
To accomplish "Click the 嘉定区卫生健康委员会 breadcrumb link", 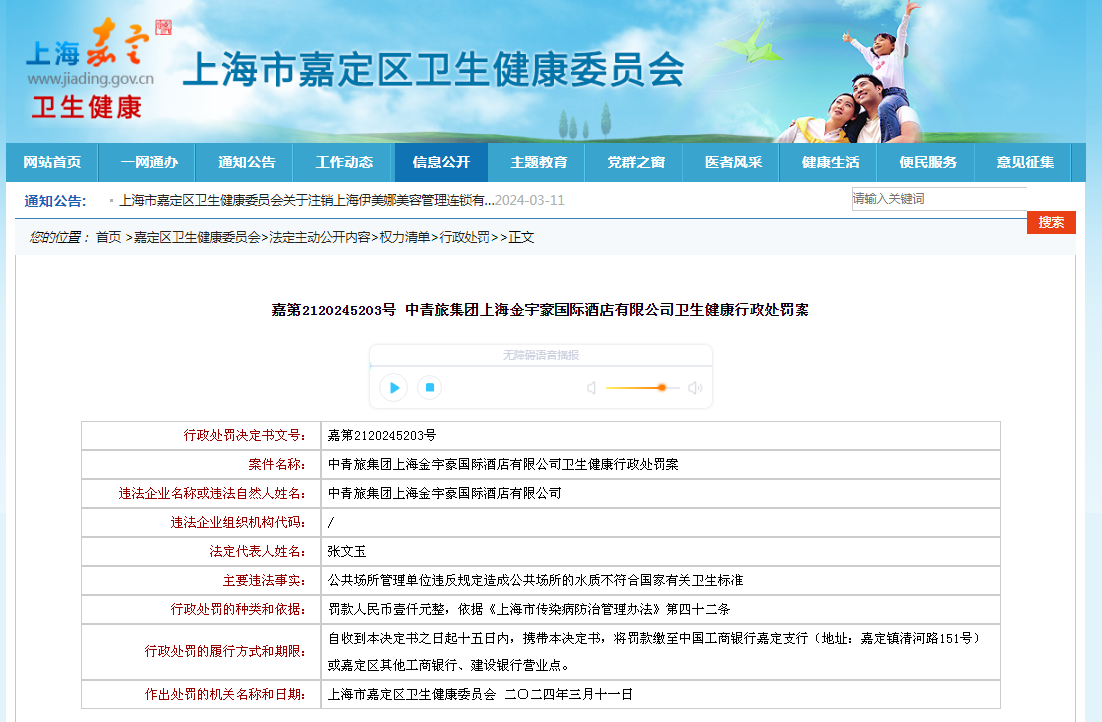I will pos(197,238).
